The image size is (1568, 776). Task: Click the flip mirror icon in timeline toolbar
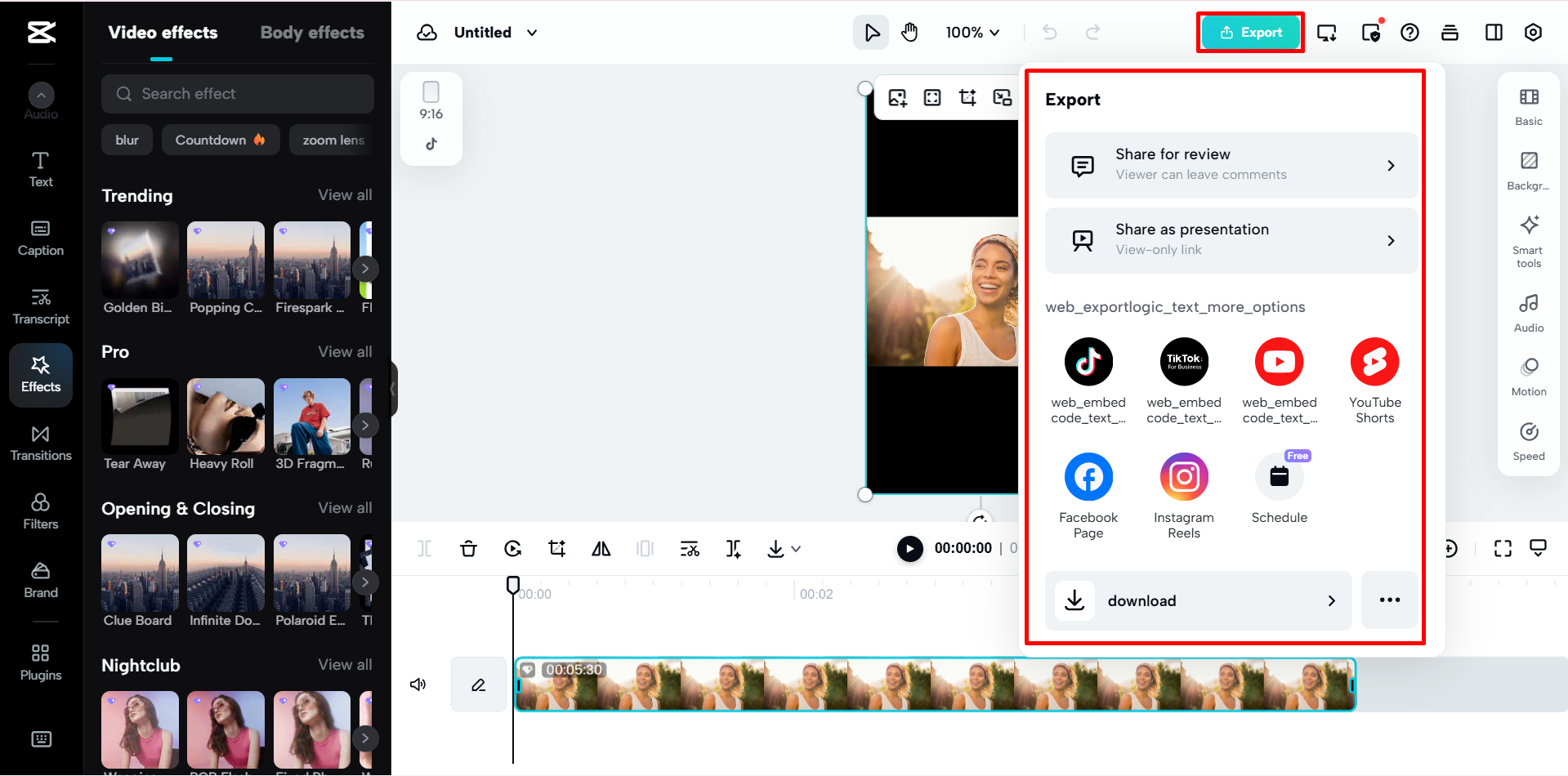tap(601, 549)
